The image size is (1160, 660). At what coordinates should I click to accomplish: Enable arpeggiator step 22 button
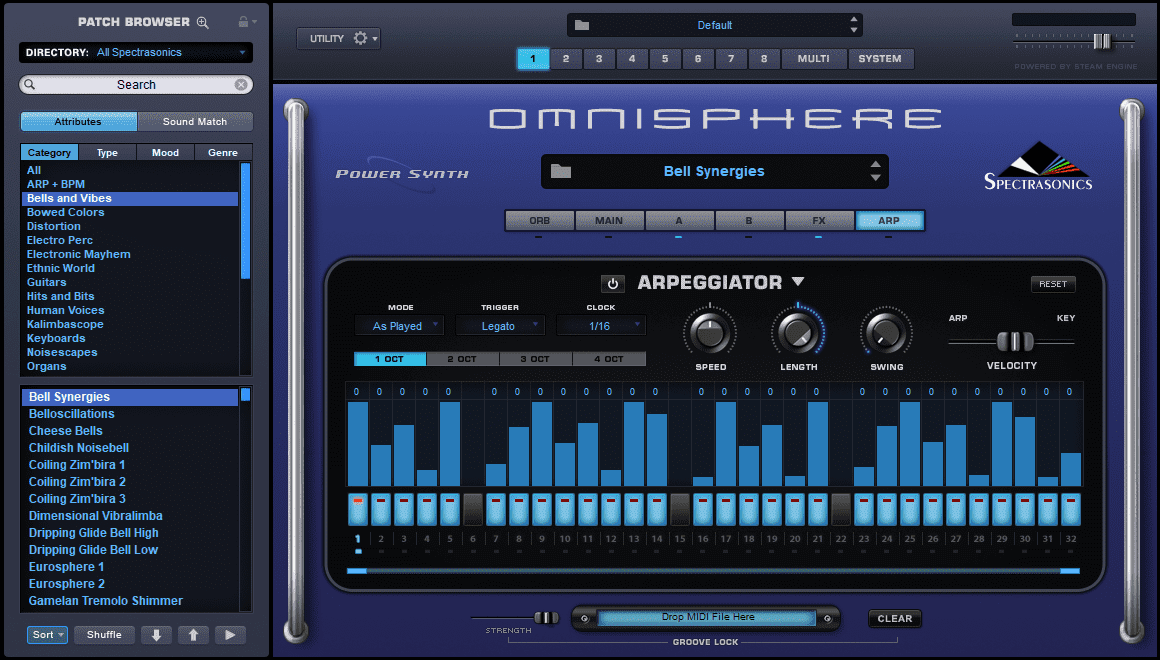pyautogui.click(x=841, y=510)
